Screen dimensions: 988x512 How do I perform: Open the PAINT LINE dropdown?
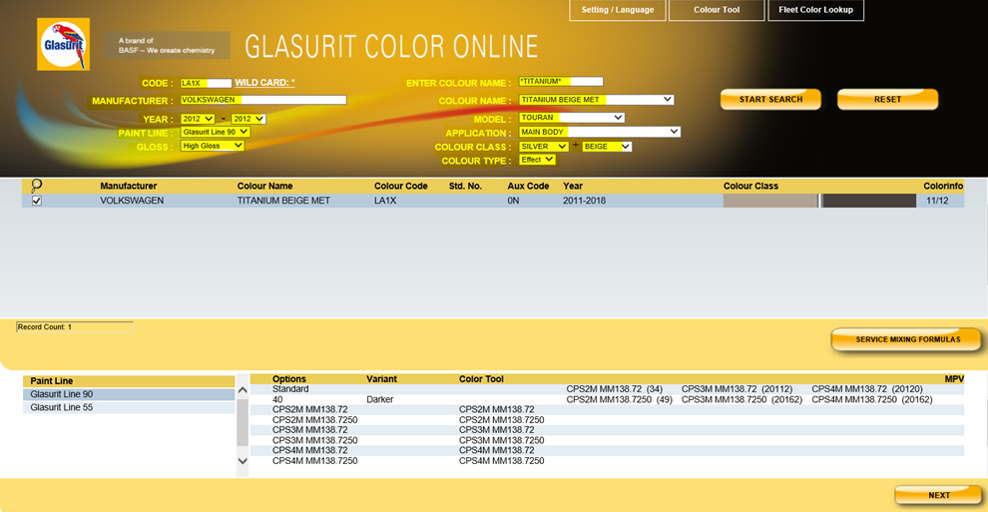click(x=215, y=132)
